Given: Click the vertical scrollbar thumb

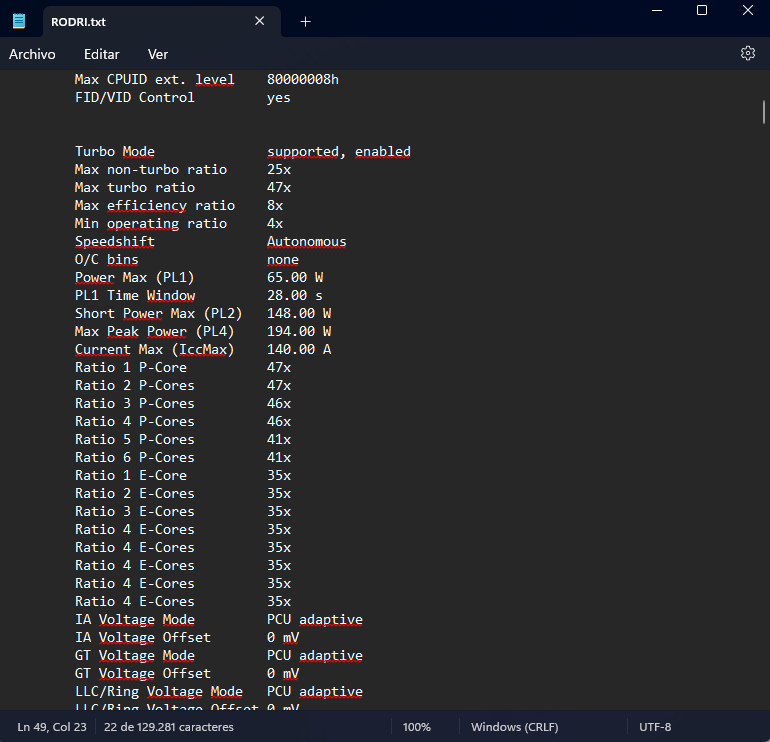Looking at the screenshot, I should (764, 112).
